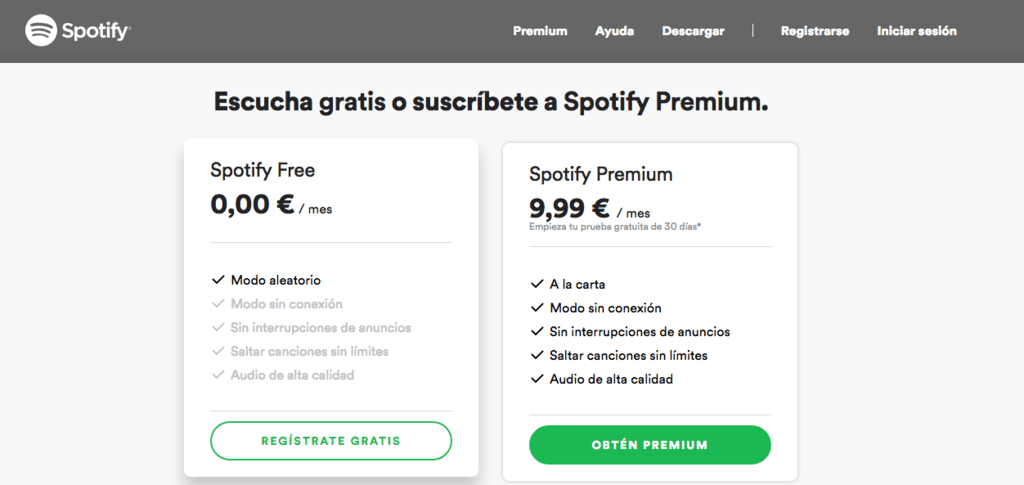The width and height of the screenshot is (1024, 485).
Task: Click Free plan's Sin interrupciones checkmark
Action: pyautogui.click(x=218, y=328)
